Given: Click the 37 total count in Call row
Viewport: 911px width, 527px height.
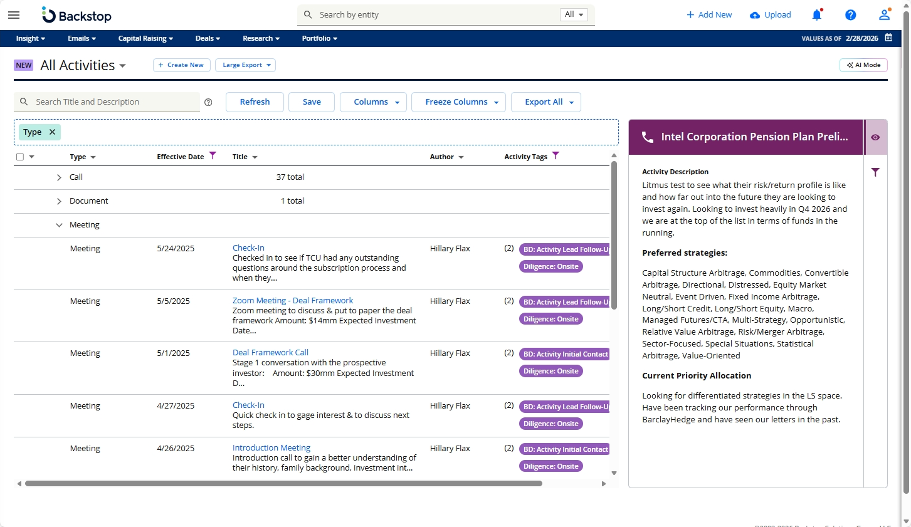Looking at the screenshot, I should click(x=290, y=177).
